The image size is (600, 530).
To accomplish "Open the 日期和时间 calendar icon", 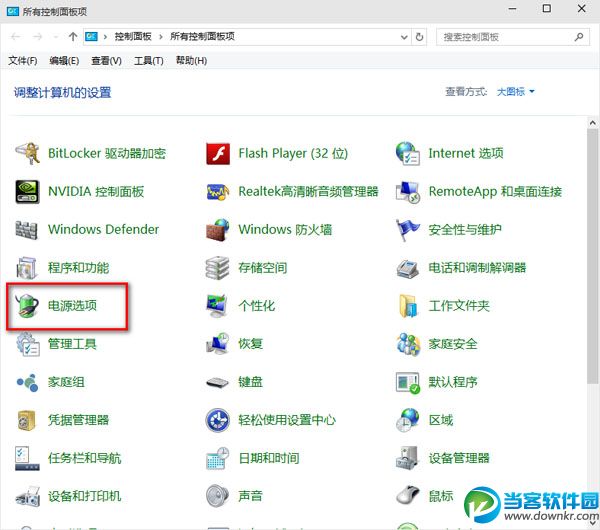I will (x=218, y=458).
